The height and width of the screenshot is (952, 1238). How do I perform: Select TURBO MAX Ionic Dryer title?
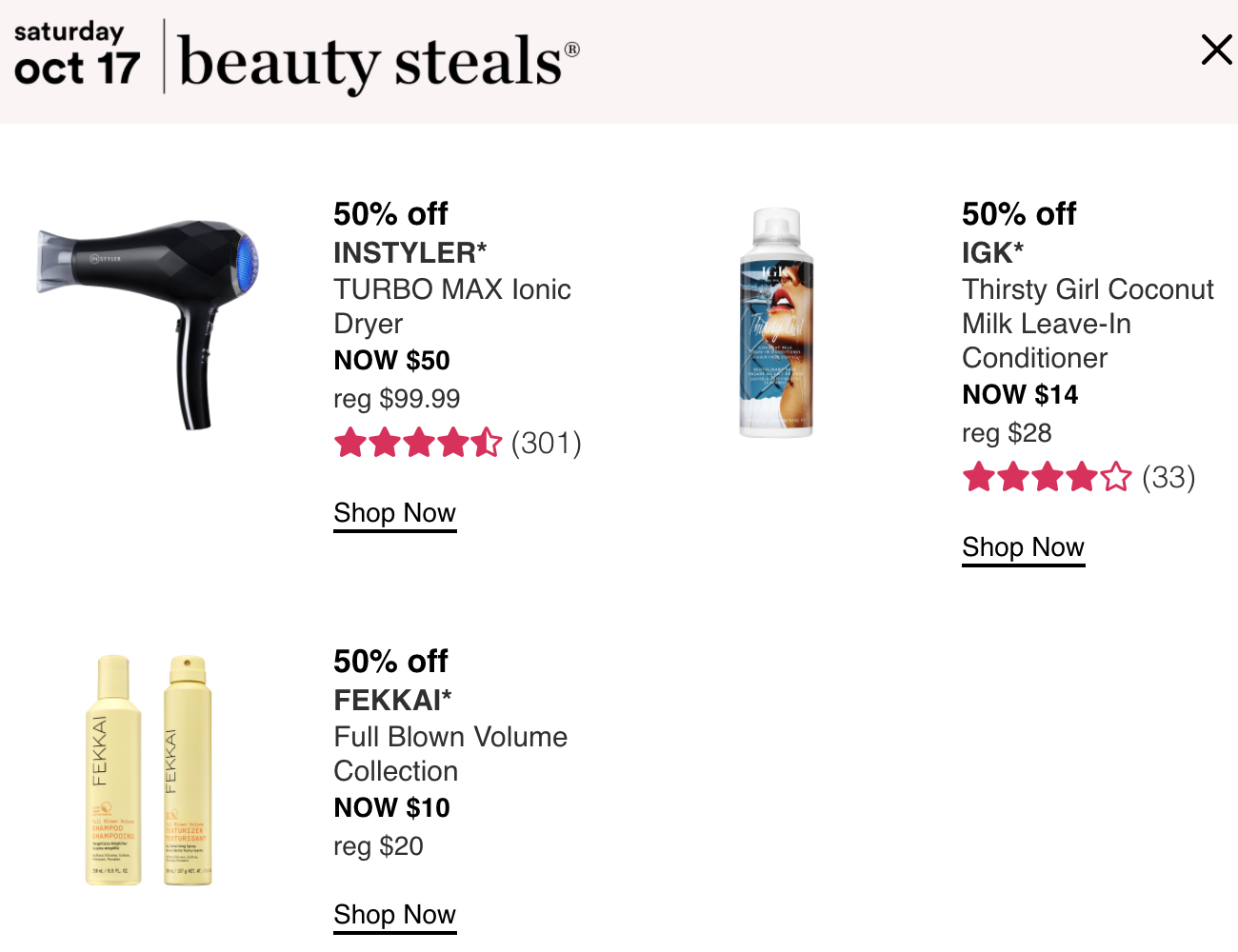tap(452, 307)
